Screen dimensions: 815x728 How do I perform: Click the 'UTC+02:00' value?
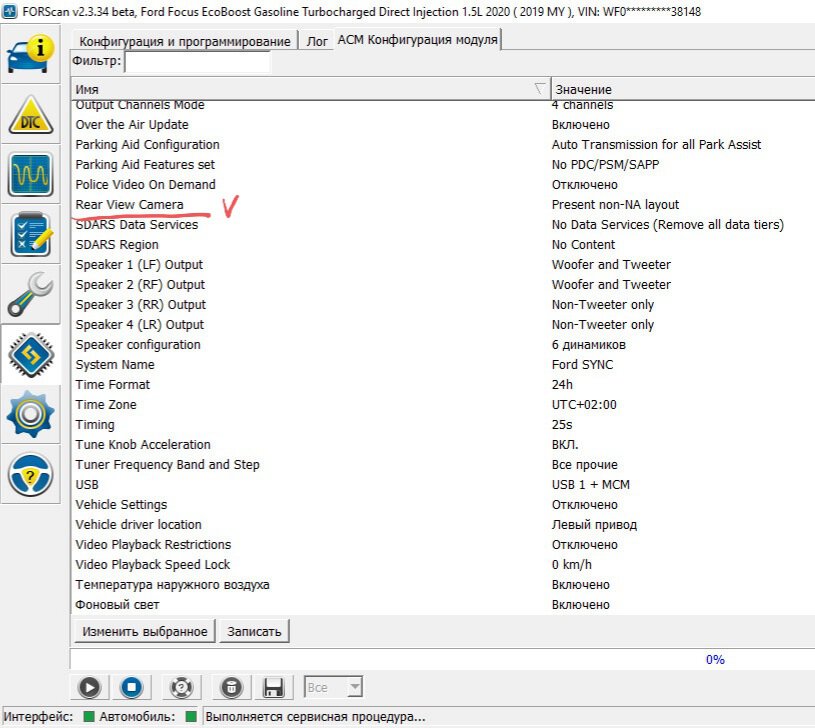tap(584, 405)
